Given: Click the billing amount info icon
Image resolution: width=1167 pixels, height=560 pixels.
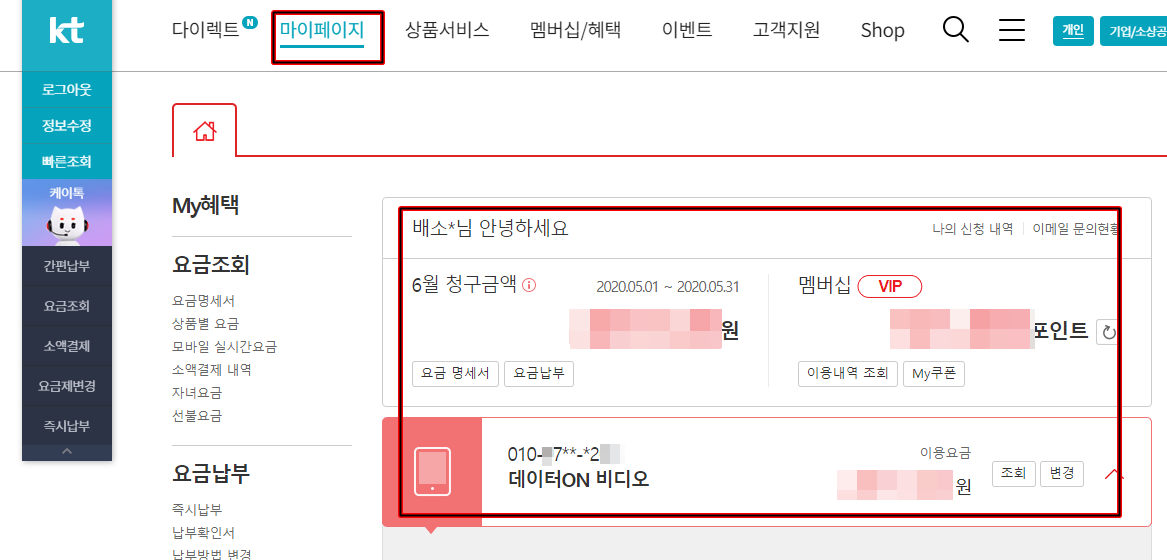Looking at the screenshot, I should 529,285.
